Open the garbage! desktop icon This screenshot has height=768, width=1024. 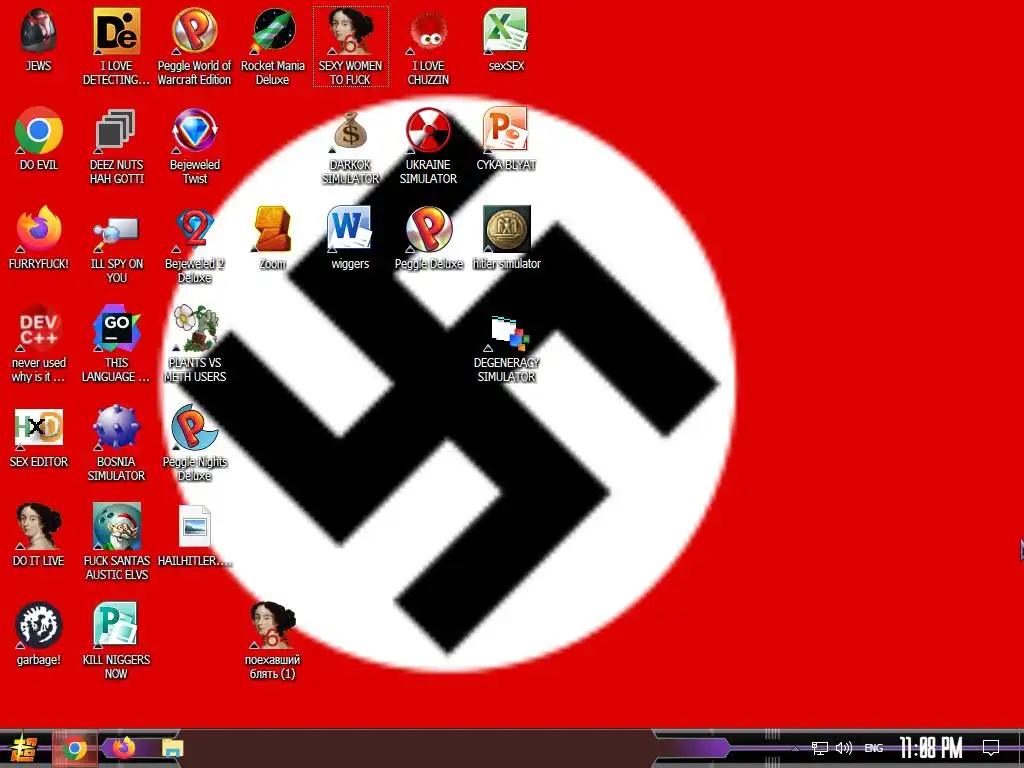point(39,626)
